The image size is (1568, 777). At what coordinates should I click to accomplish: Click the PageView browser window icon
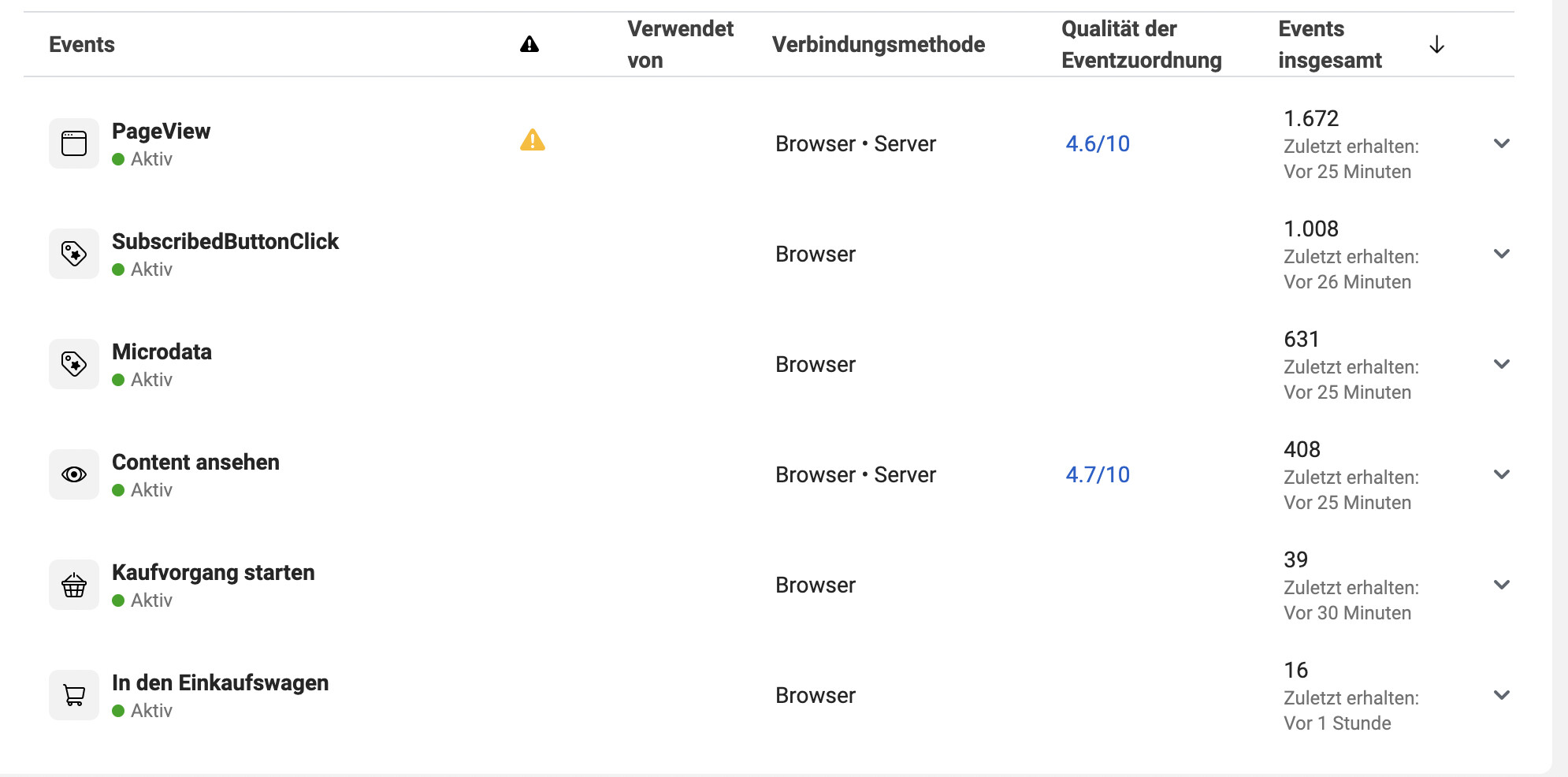coord(74,143)
